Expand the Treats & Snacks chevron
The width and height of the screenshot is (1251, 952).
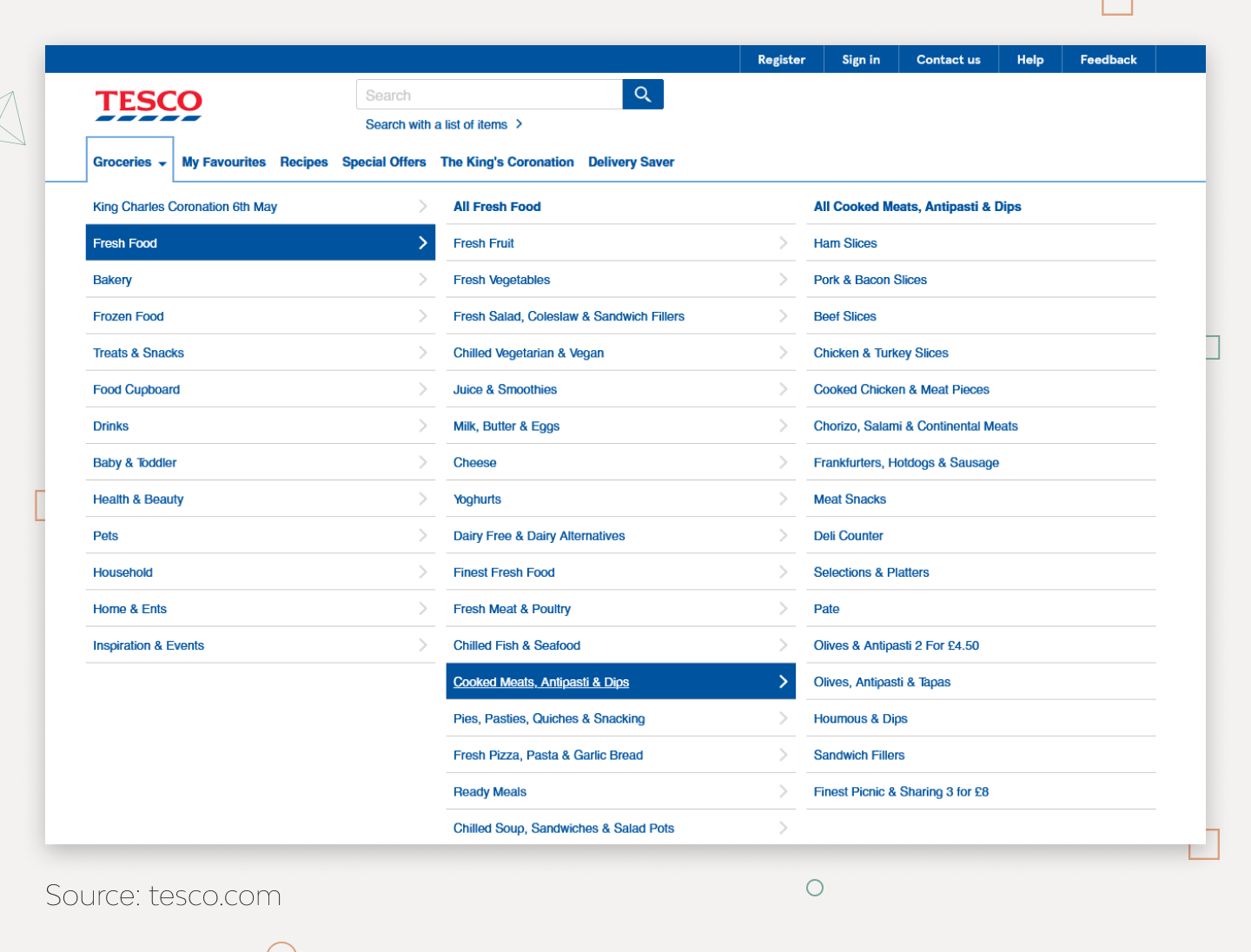(423, 353)
